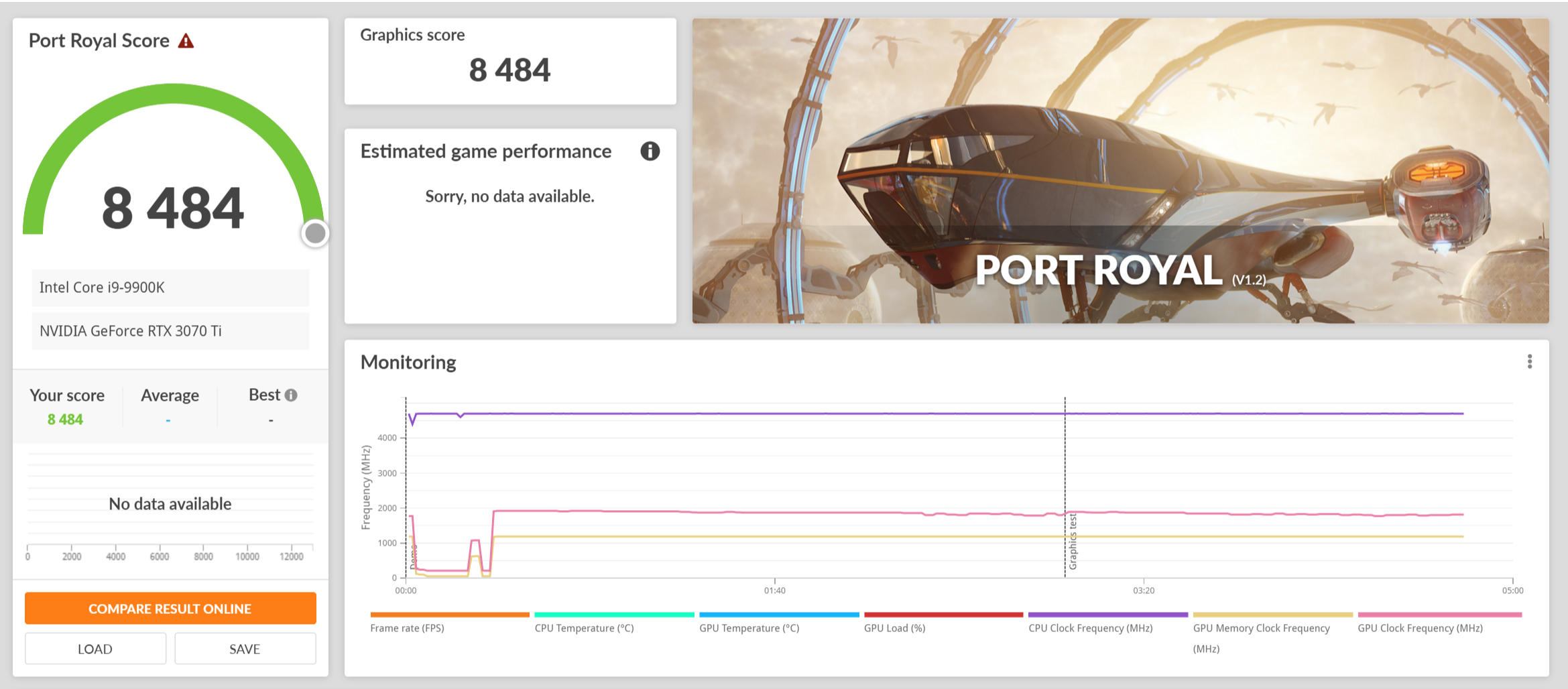Image resolution: width=1568 pixels, height=689 pixels.
Task: Click the Port Royal benchmark banner image
Action: coord(1120,171)
